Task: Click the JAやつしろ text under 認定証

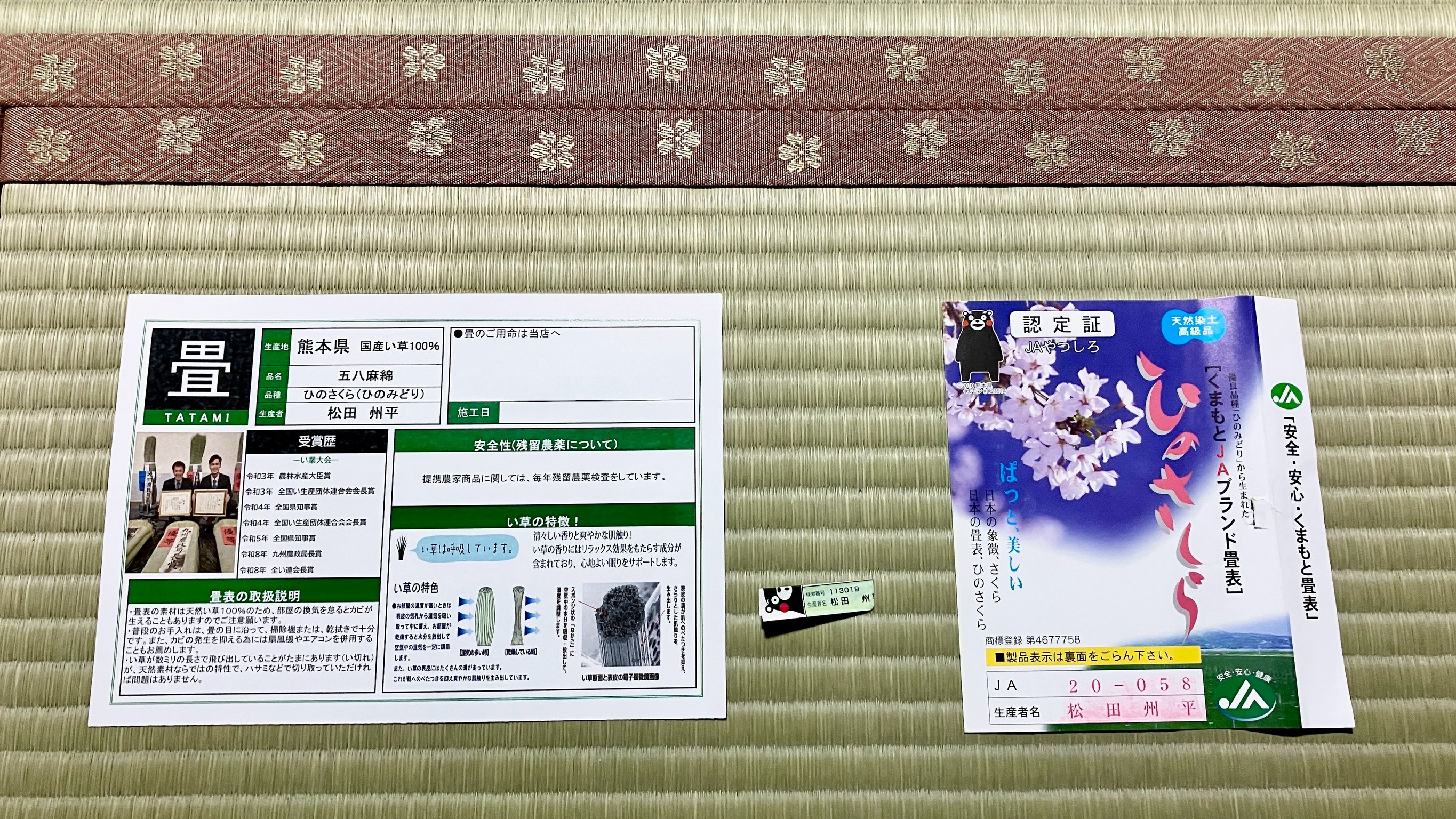Action: pos(1062,347)
